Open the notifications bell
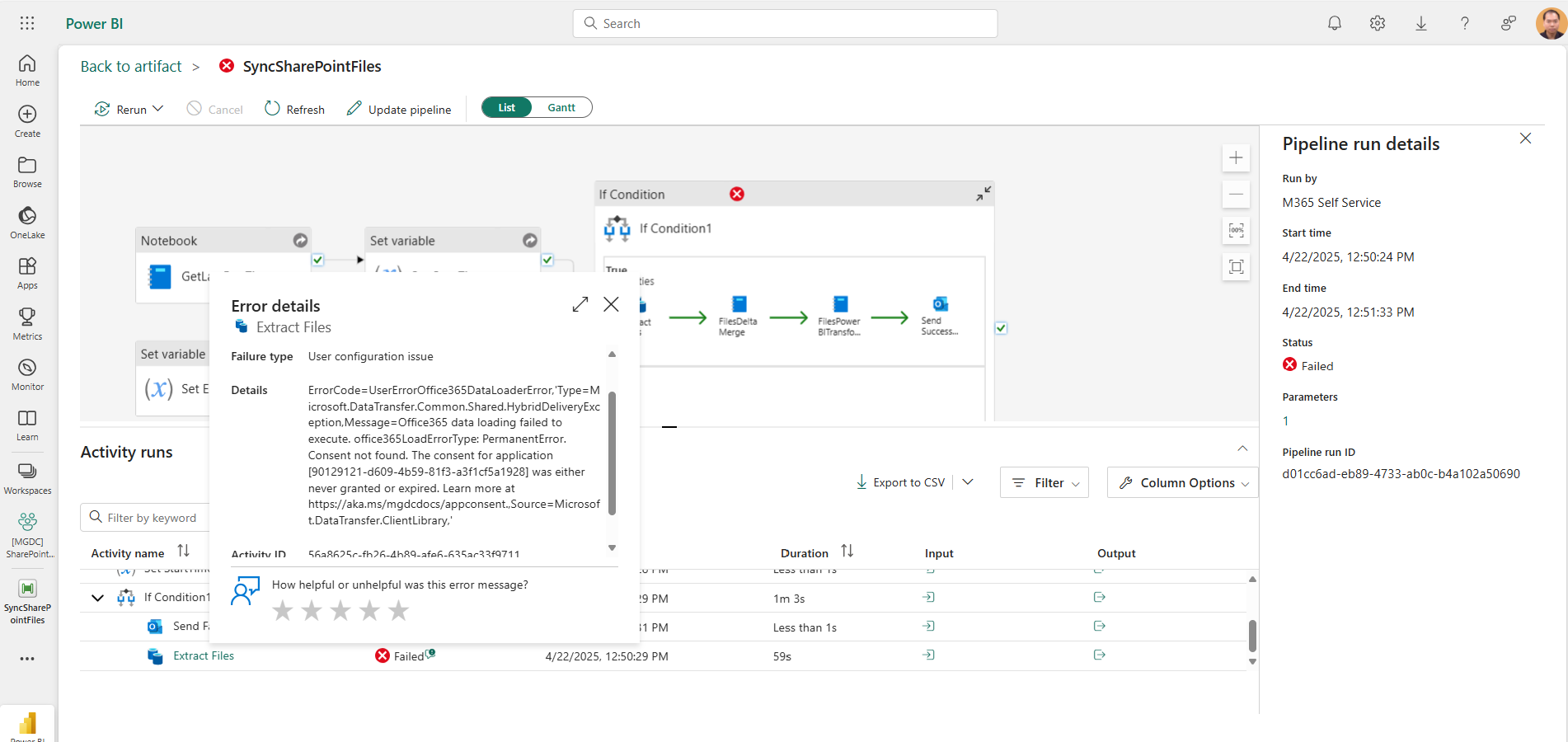 click(1335, 23)
